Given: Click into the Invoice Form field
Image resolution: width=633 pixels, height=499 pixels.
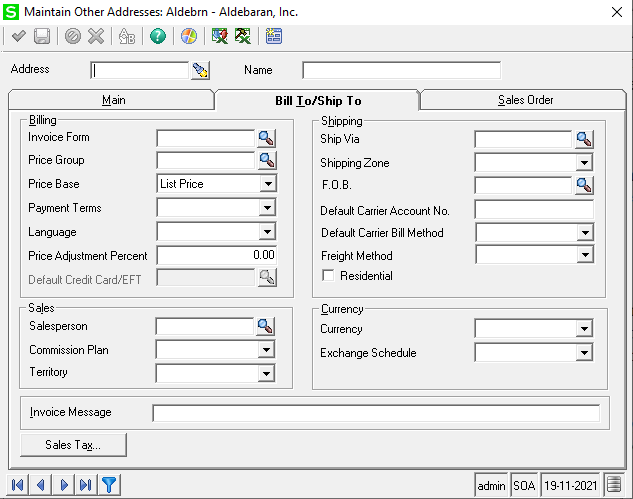Looking at the screenshot, I should pyautogui.click(x=206, y=138).
